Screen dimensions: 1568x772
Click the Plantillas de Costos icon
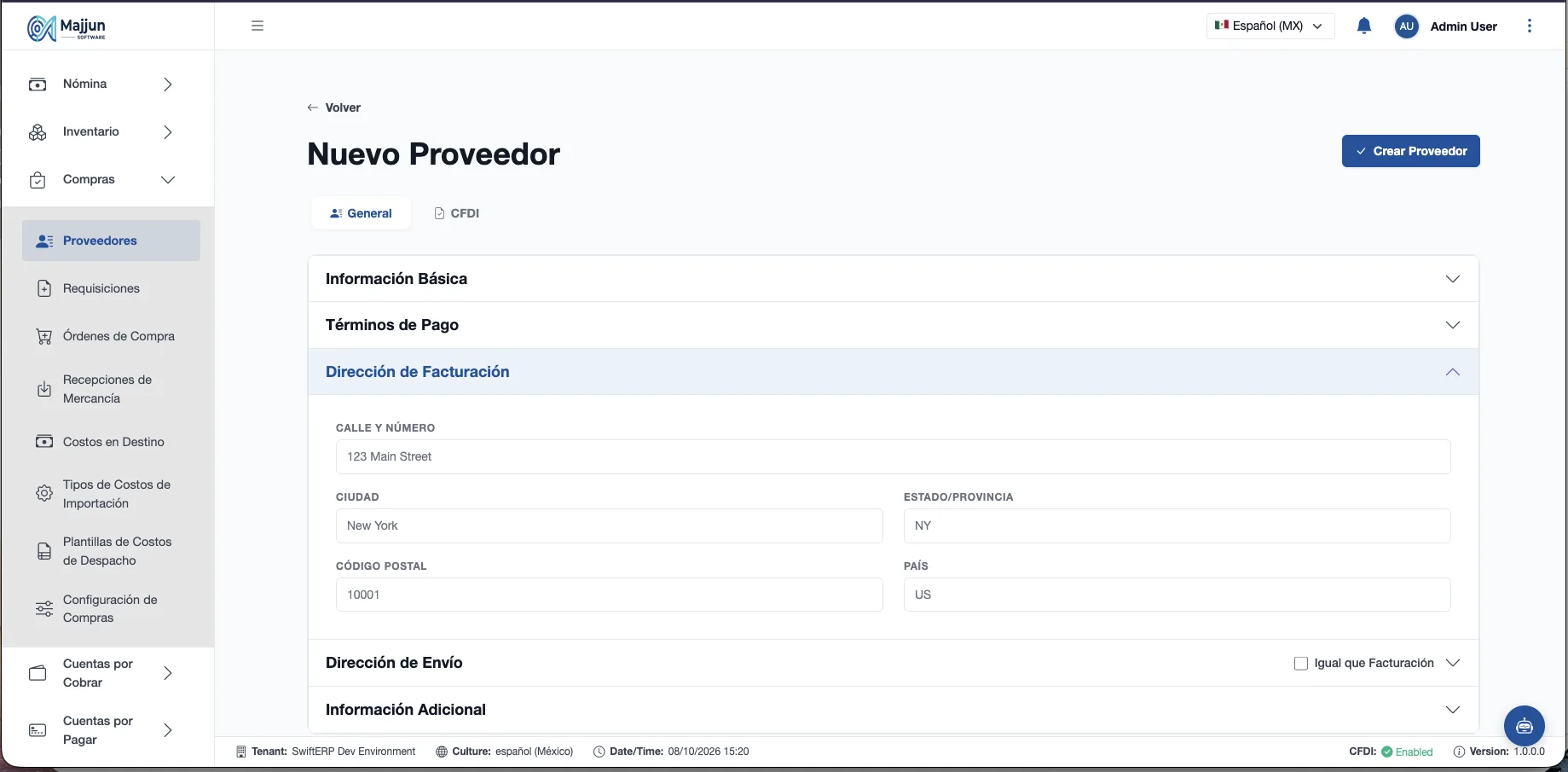click(44, 551)
